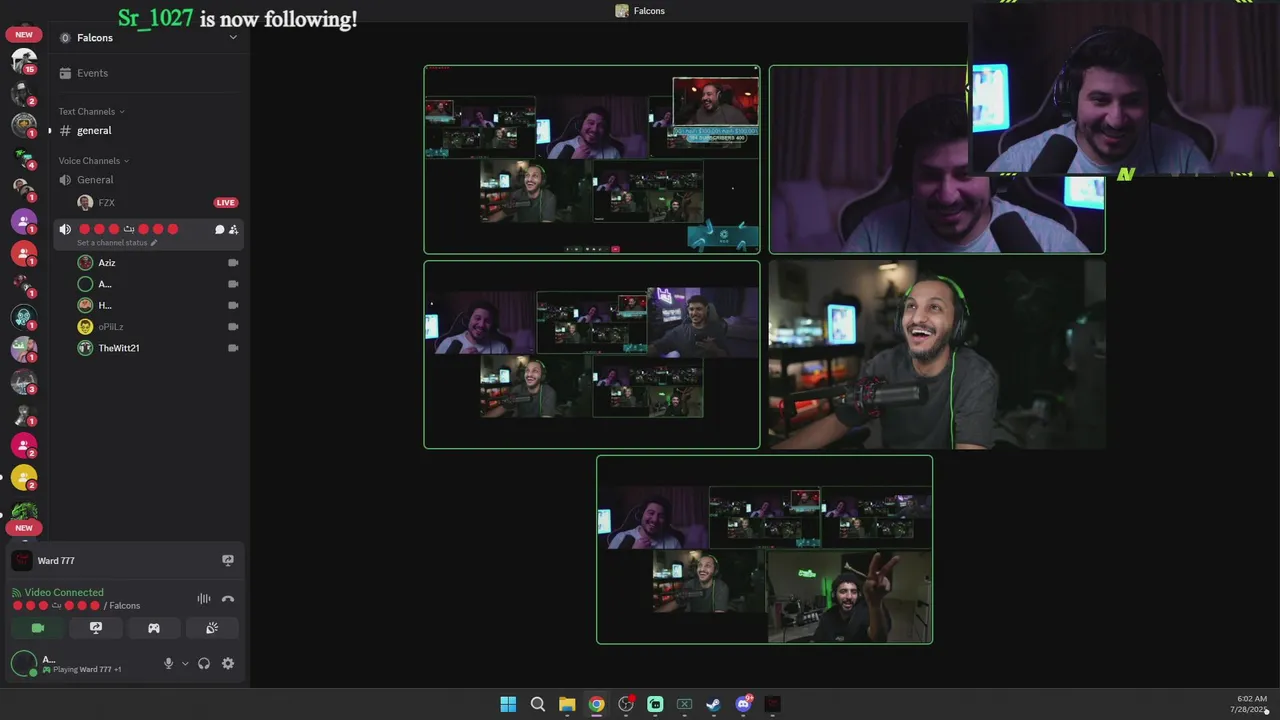The width and height of the screenshot is (1280, 720).
Task: Open the microphone input options arrow
Action: [x=185, y=663]
